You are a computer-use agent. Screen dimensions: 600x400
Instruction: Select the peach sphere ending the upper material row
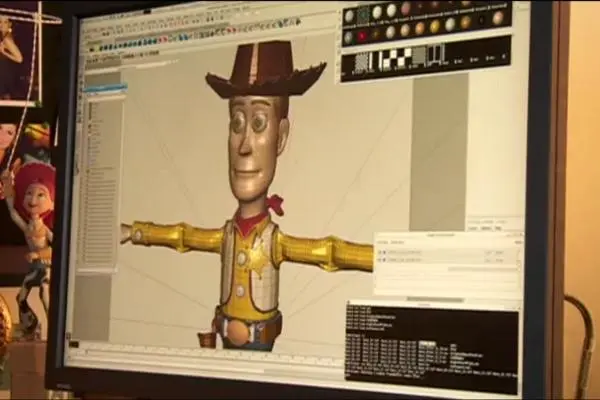(498, 18)
